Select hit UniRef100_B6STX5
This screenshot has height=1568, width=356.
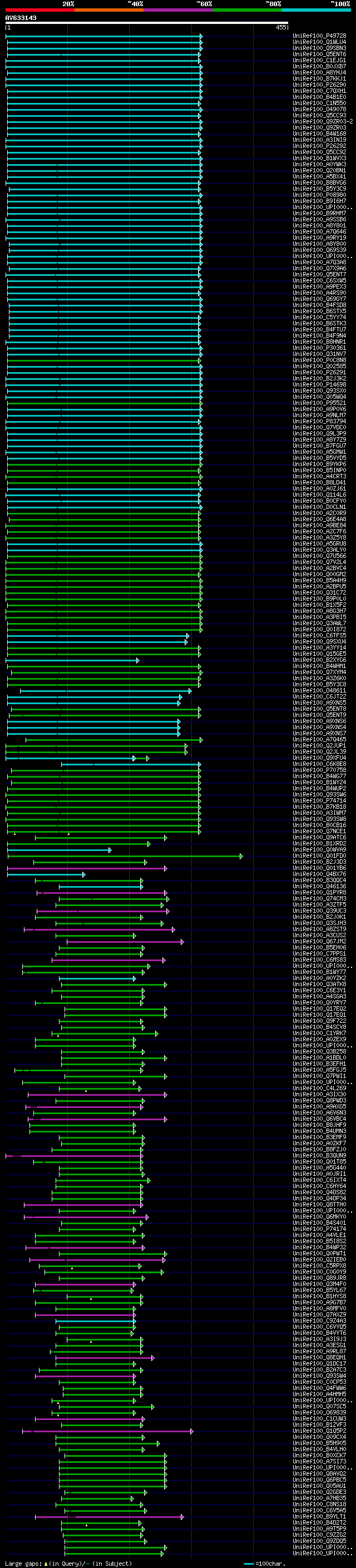319,311
